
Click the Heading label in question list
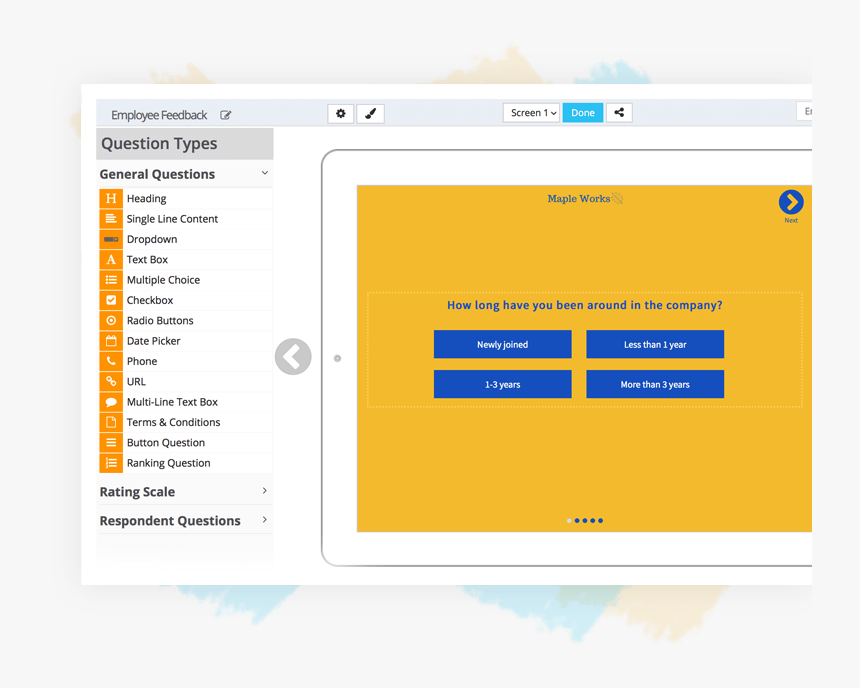pyautogui.click(x=146, y=199)
